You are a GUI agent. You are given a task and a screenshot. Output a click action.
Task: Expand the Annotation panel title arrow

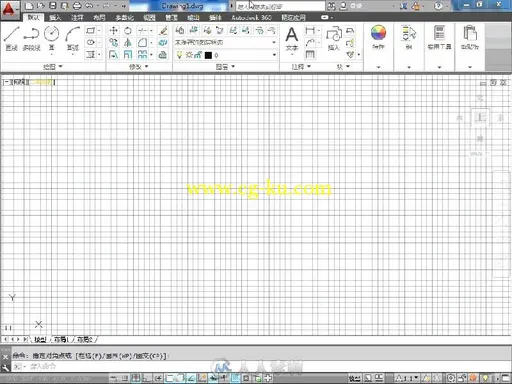coord(309,67)
